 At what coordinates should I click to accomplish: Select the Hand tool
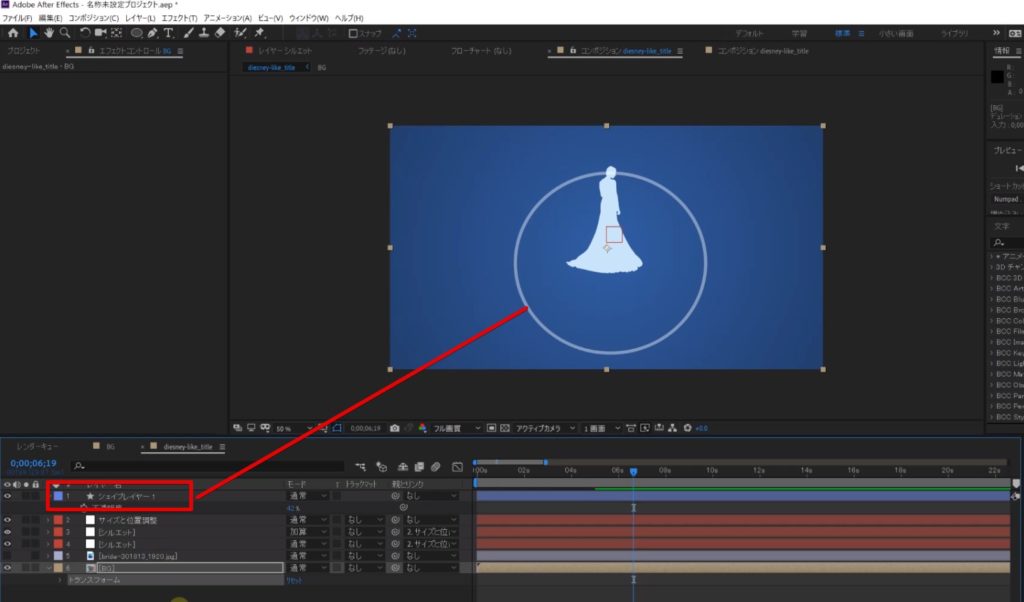coord(49,33)
